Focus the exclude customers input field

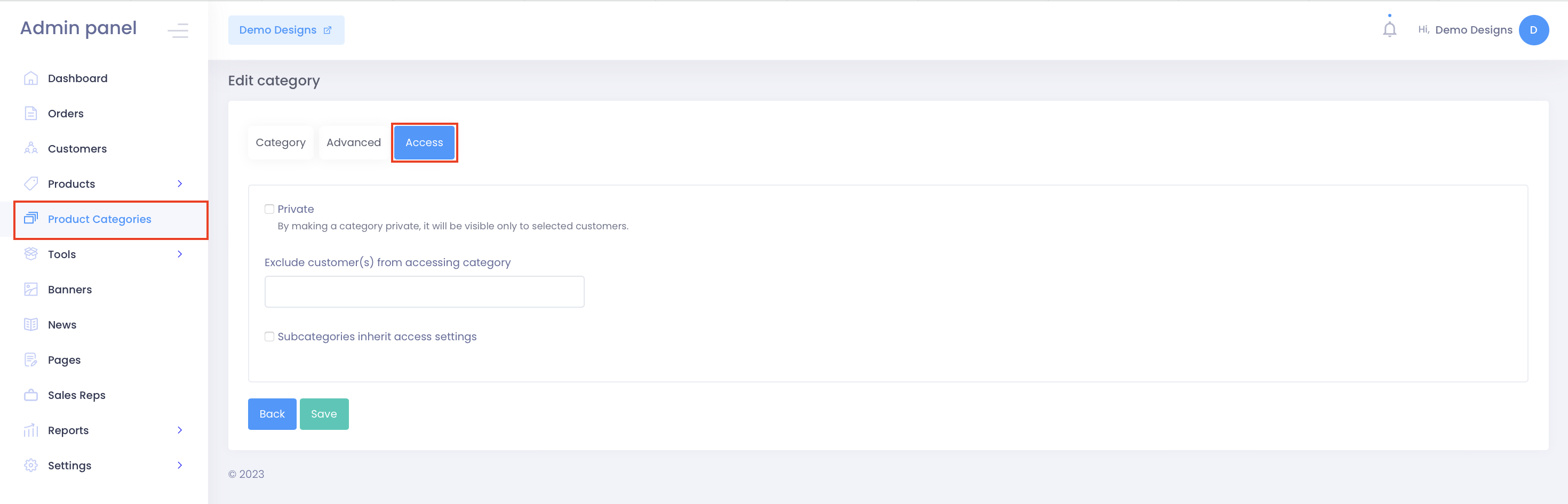[x=424, y=292]
